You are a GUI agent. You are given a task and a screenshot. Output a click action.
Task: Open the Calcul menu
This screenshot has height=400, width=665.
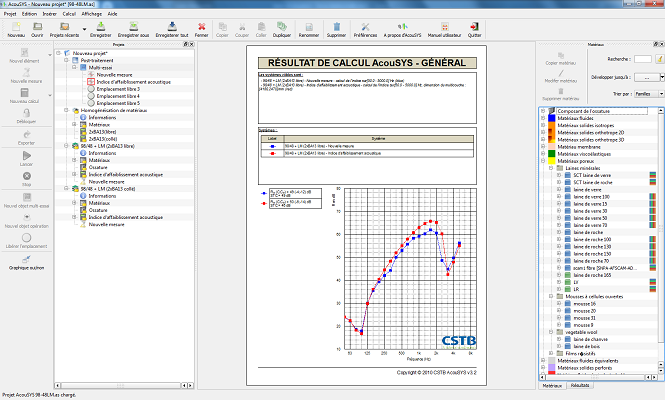coord(69,14)
